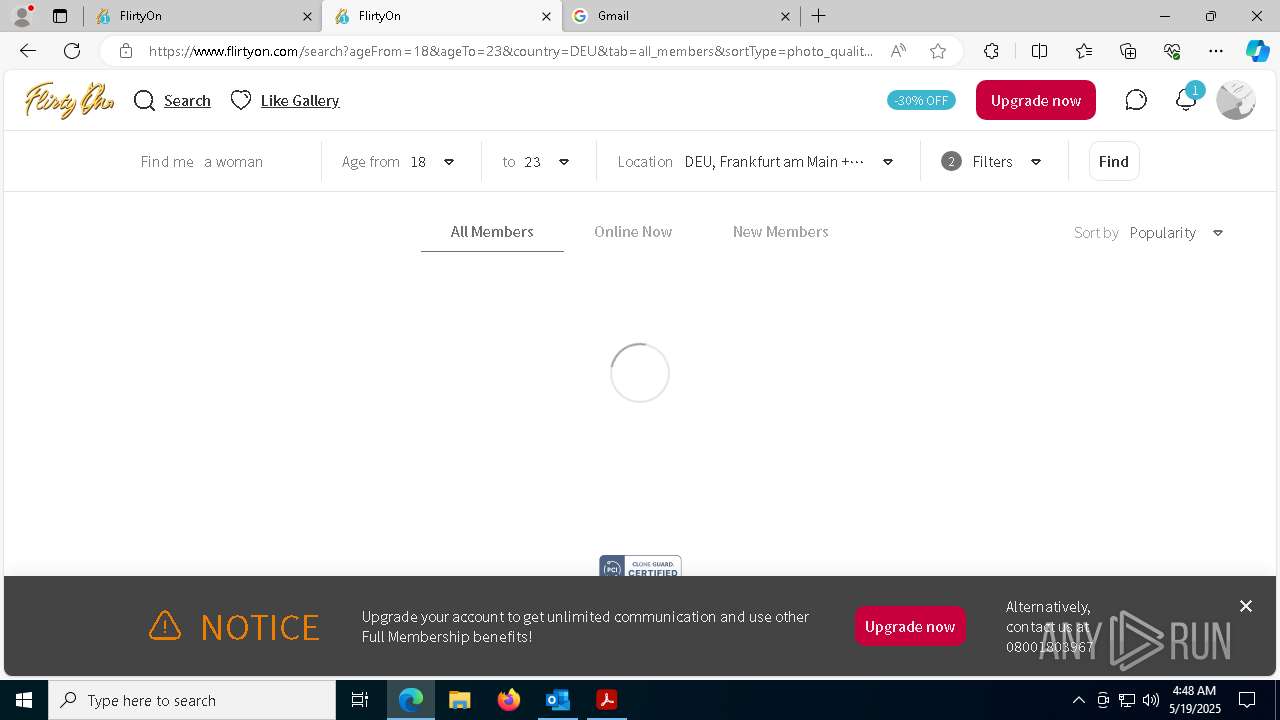
Task: Open the Search link
Action: 187,100
